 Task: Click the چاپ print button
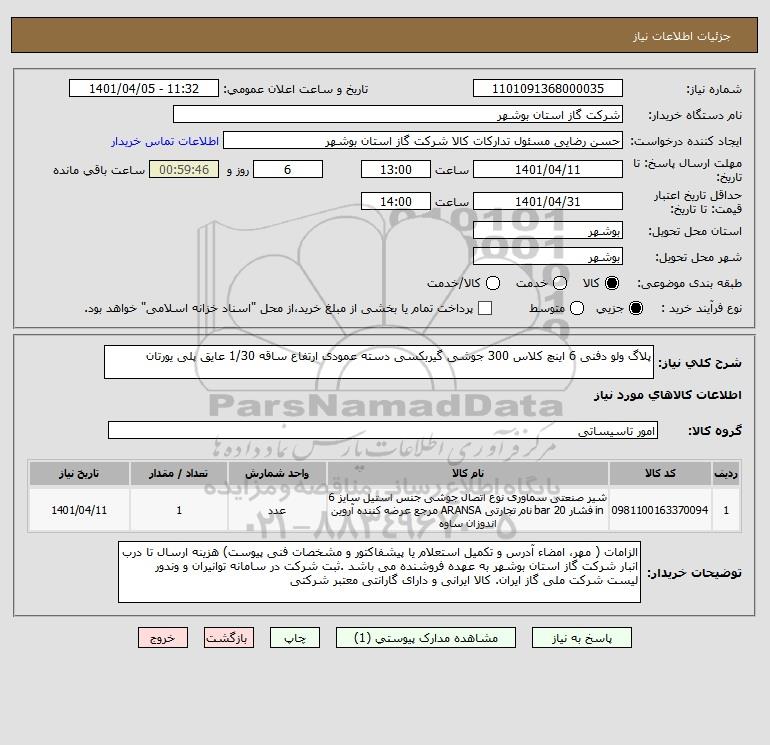(295, 638)
